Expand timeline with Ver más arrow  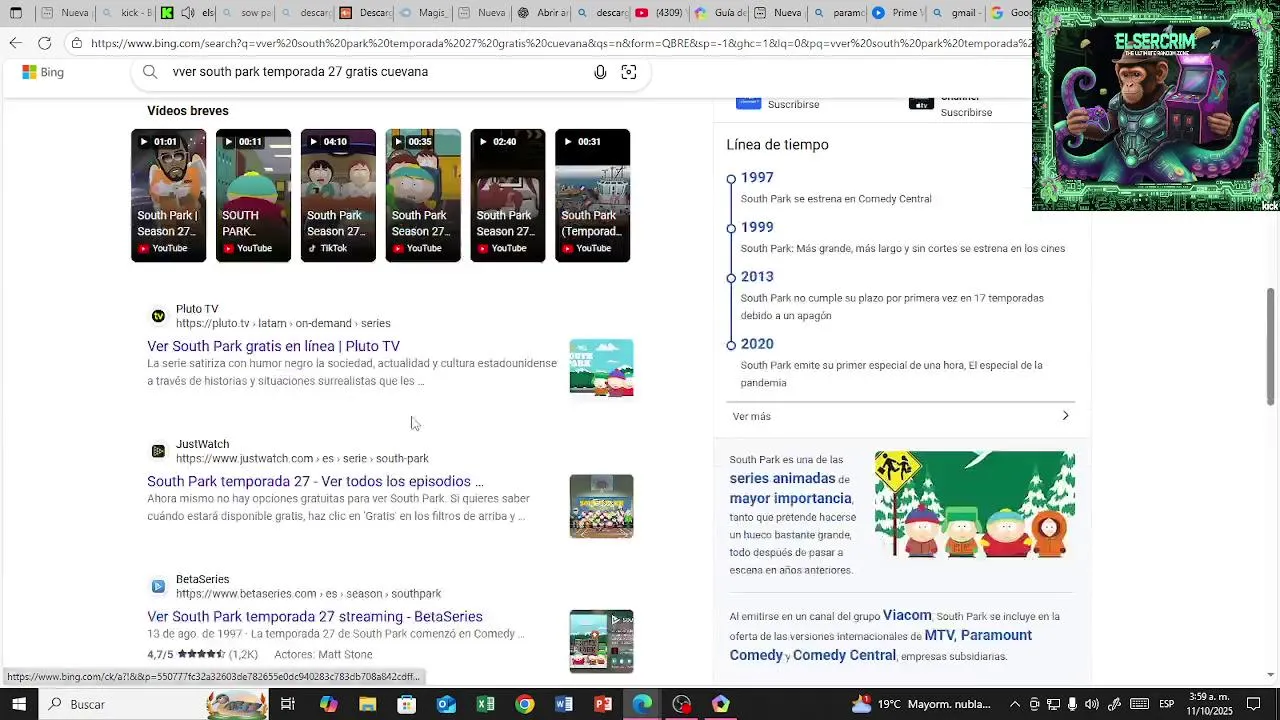1065,416
